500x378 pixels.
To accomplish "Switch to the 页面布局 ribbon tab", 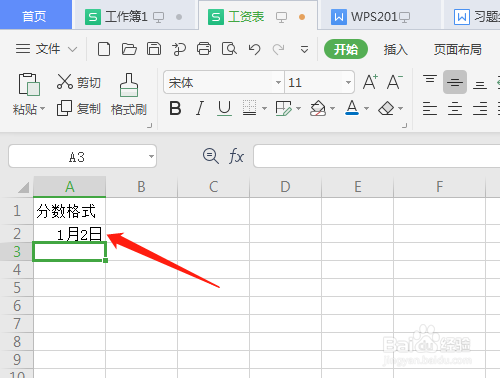I will pos(457,50).
